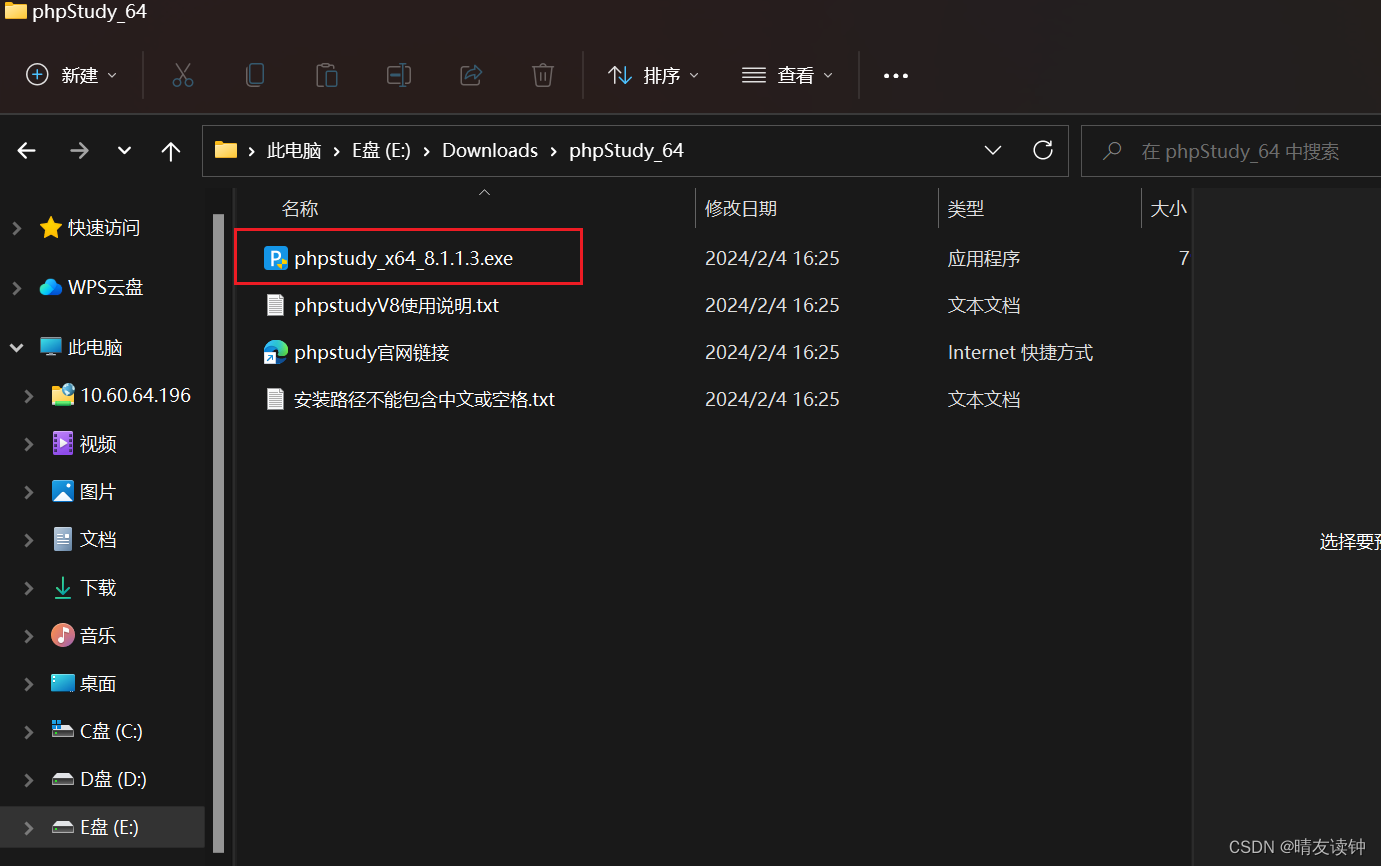Select C盘 (C:) in the navigation pane
Screen dimensions: 1381x866
coord(111,731)
